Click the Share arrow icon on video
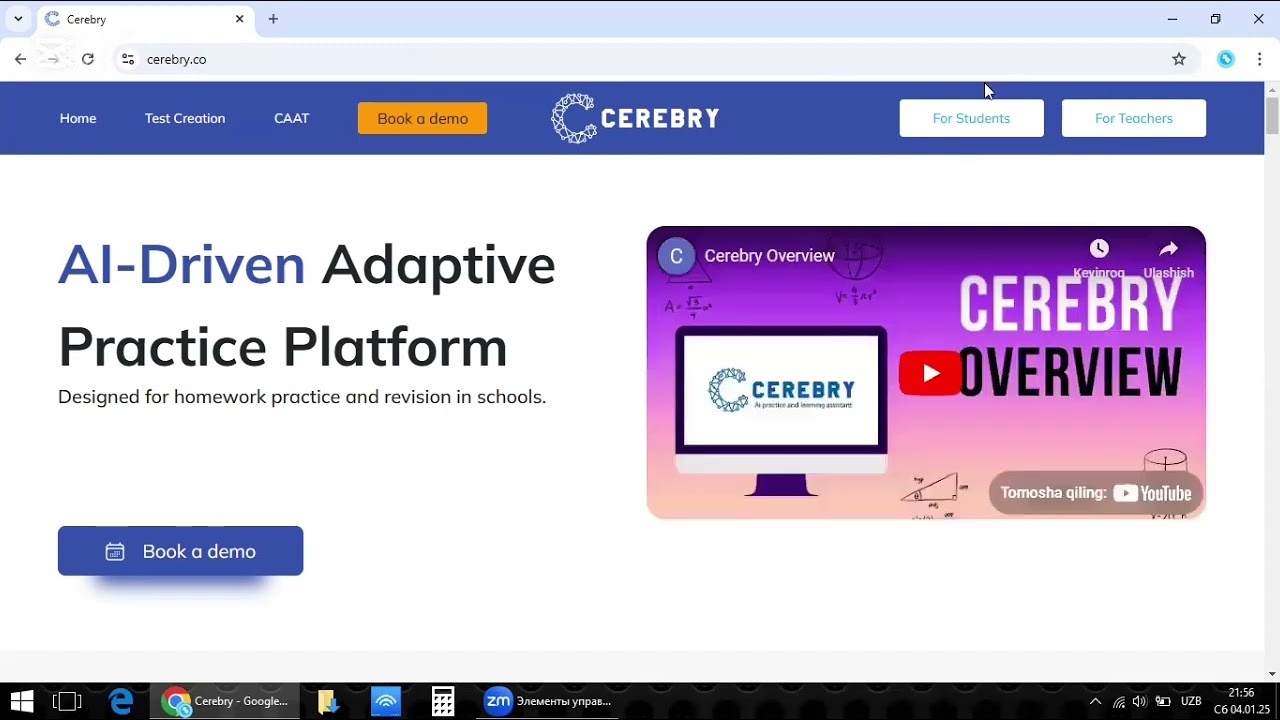This screenshot has width=1280, height=720. (x=1168, y=249)
